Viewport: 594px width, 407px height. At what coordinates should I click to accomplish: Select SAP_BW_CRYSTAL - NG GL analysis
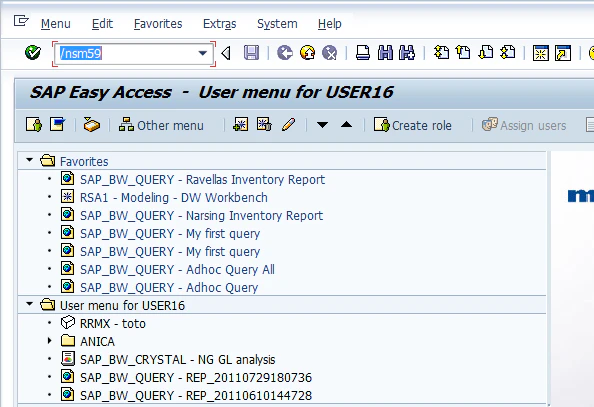(177, 359)
